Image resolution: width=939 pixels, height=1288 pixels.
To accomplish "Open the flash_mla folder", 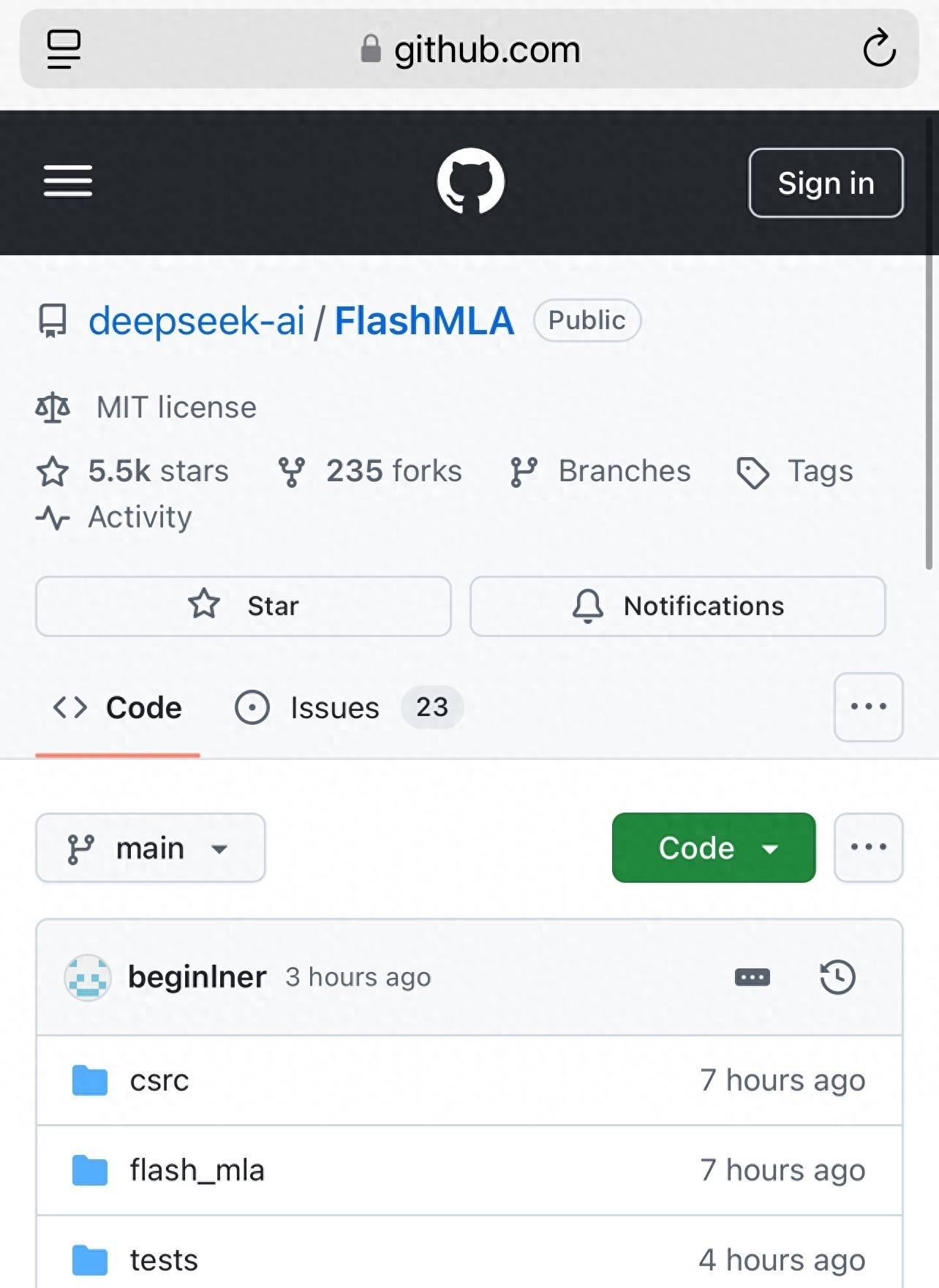I will pyautogui.click(x=197, y=1170).
